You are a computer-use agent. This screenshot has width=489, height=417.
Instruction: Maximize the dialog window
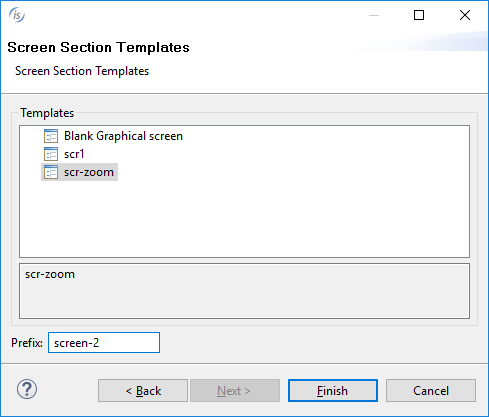[419, 15]
